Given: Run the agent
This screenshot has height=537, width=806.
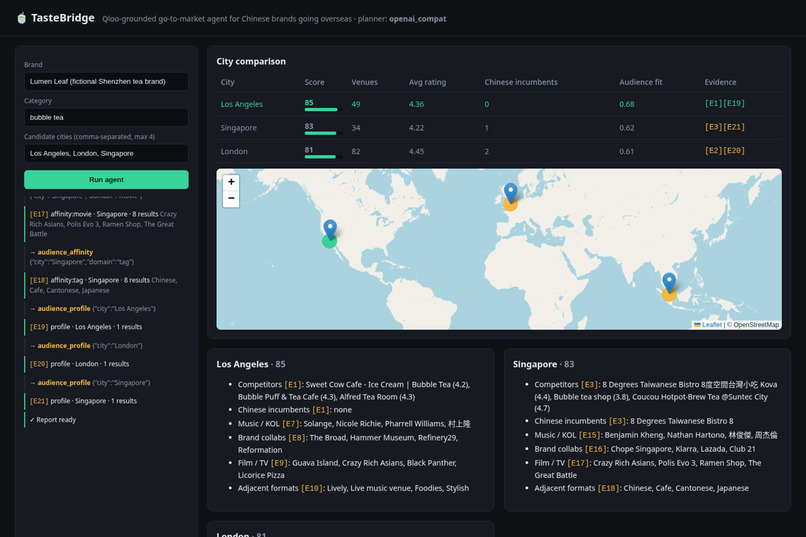Looking at the screenshot, I should (106, 179).
